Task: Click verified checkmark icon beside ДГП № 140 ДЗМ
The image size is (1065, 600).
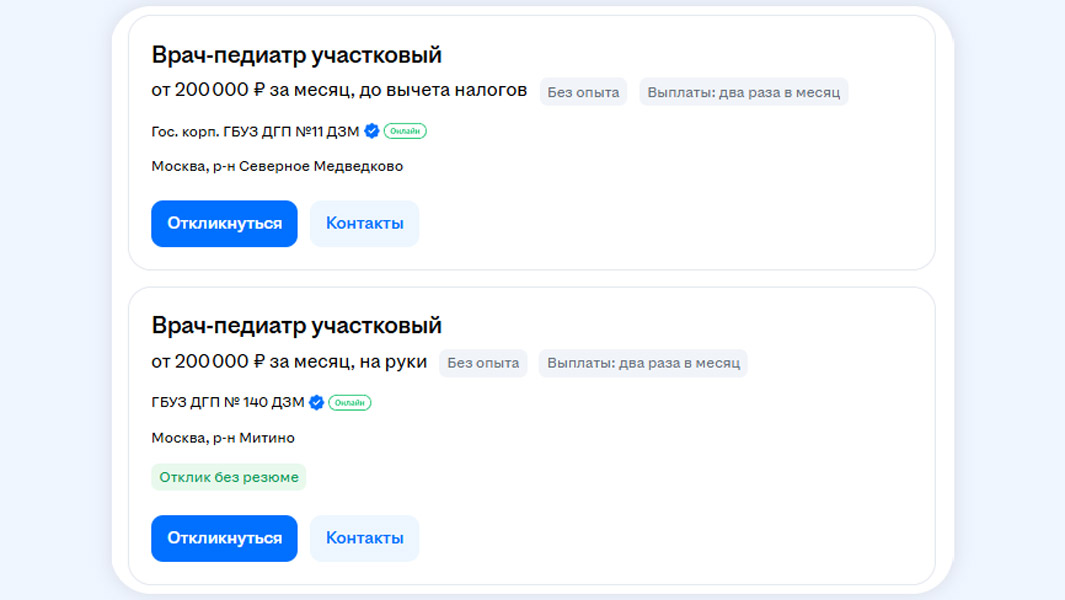Action: [316, 403]
